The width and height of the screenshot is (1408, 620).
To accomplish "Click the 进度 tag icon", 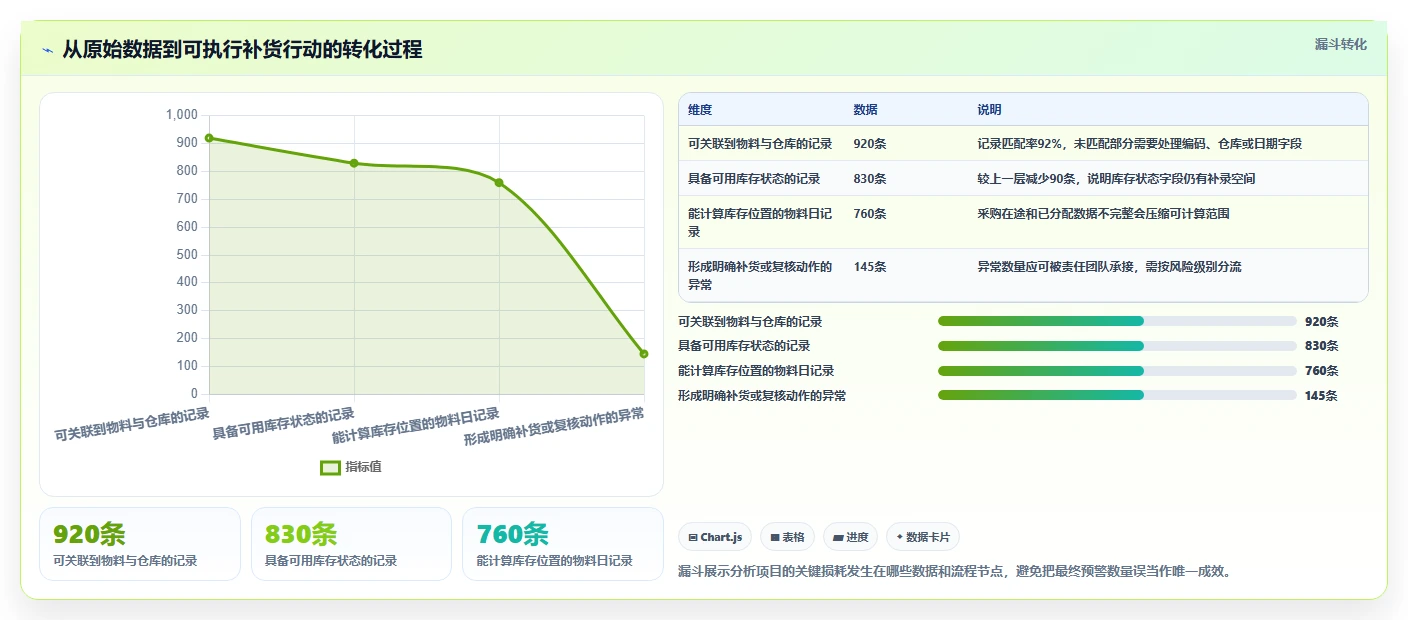I will pyautogui.click(x=838, y=537).
